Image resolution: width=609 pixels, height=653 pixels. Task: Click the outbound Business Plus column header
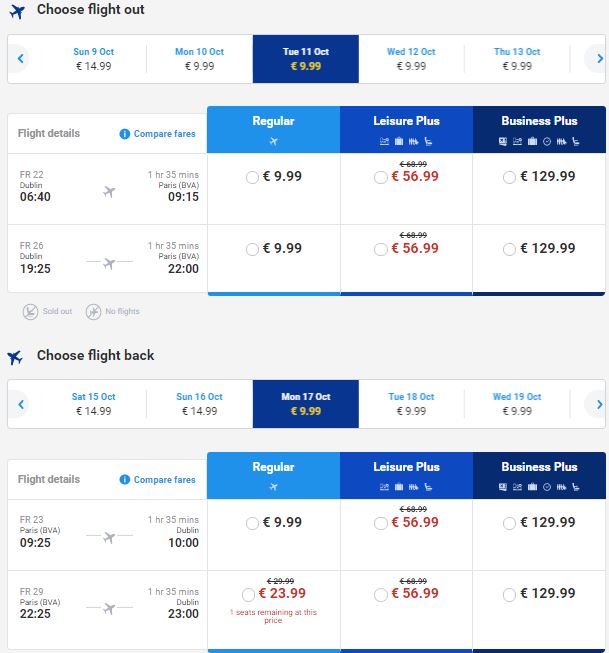click(x=539, y=130)
